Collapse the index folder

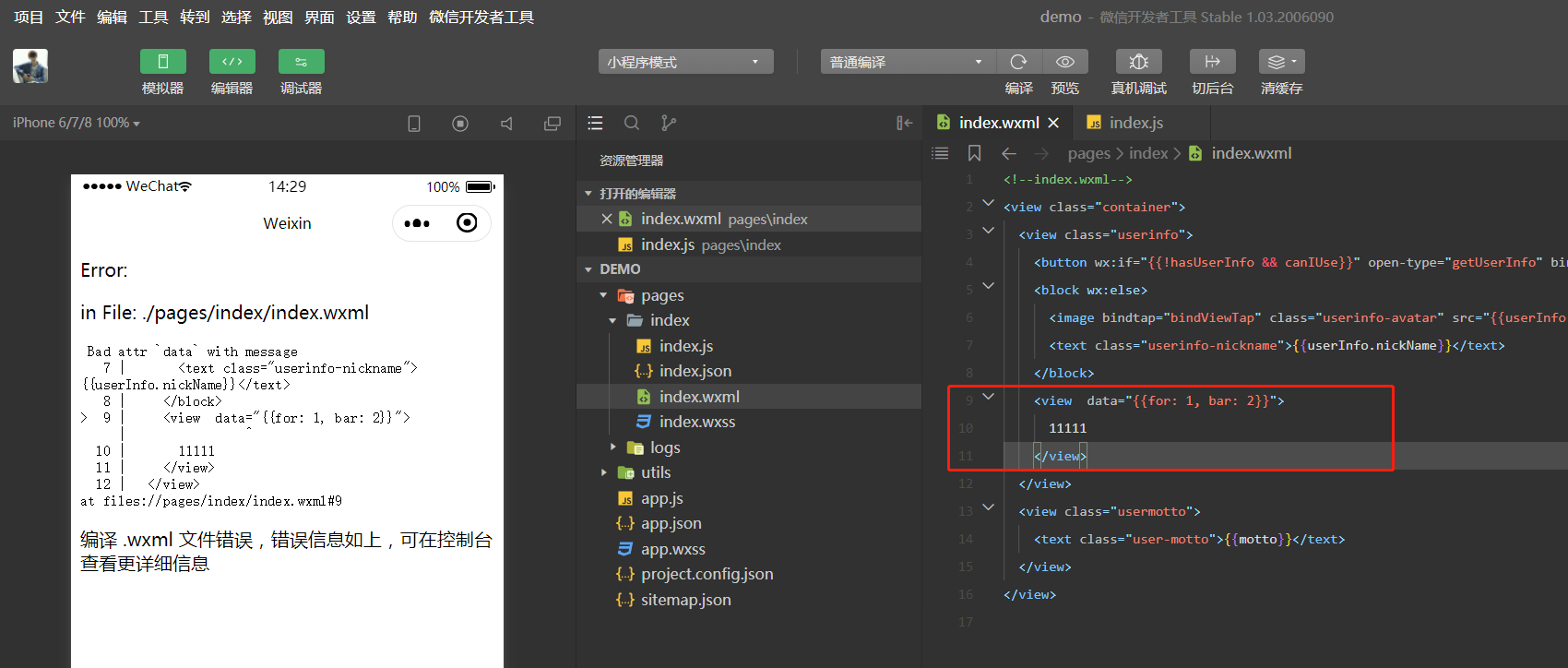(612, 320)
